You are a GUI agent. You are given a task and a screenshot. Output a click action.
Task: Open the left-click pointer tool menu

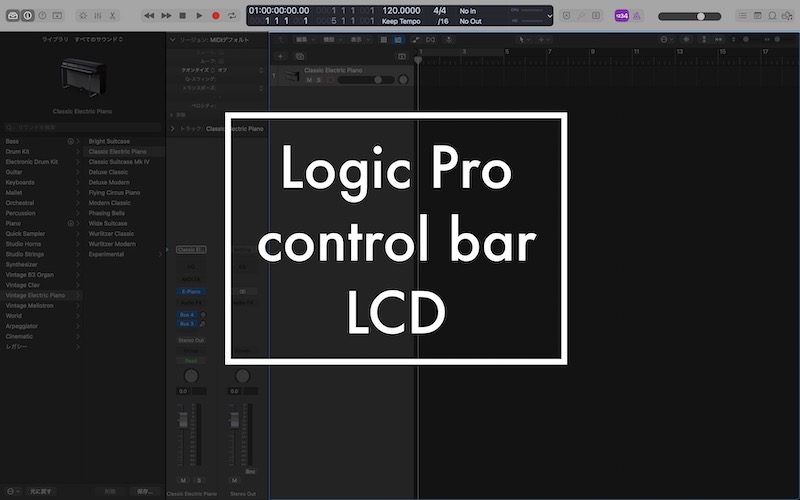pos(523,39)
